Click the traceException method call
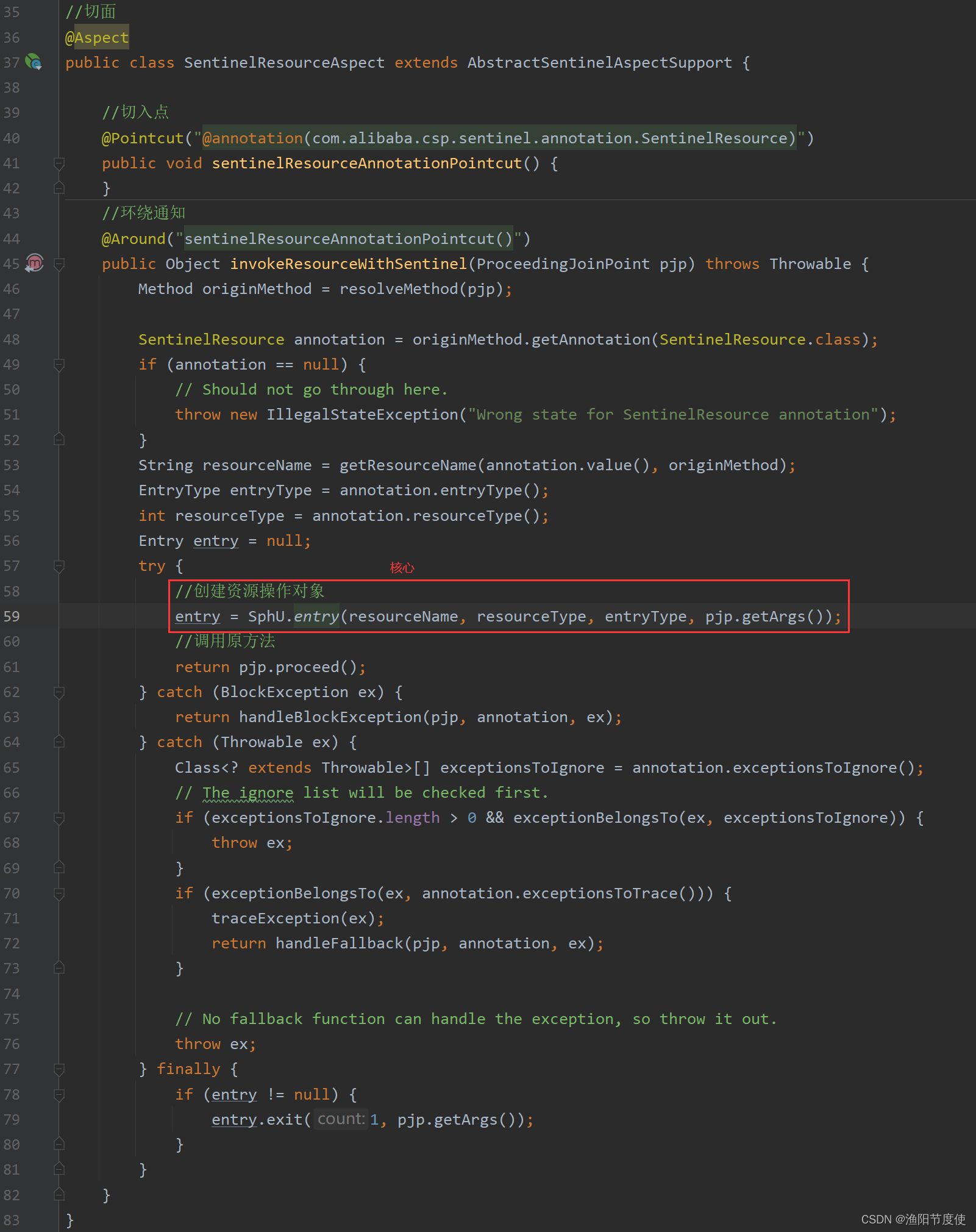This screenshot has height=1232, width=976. coord(275,919)
